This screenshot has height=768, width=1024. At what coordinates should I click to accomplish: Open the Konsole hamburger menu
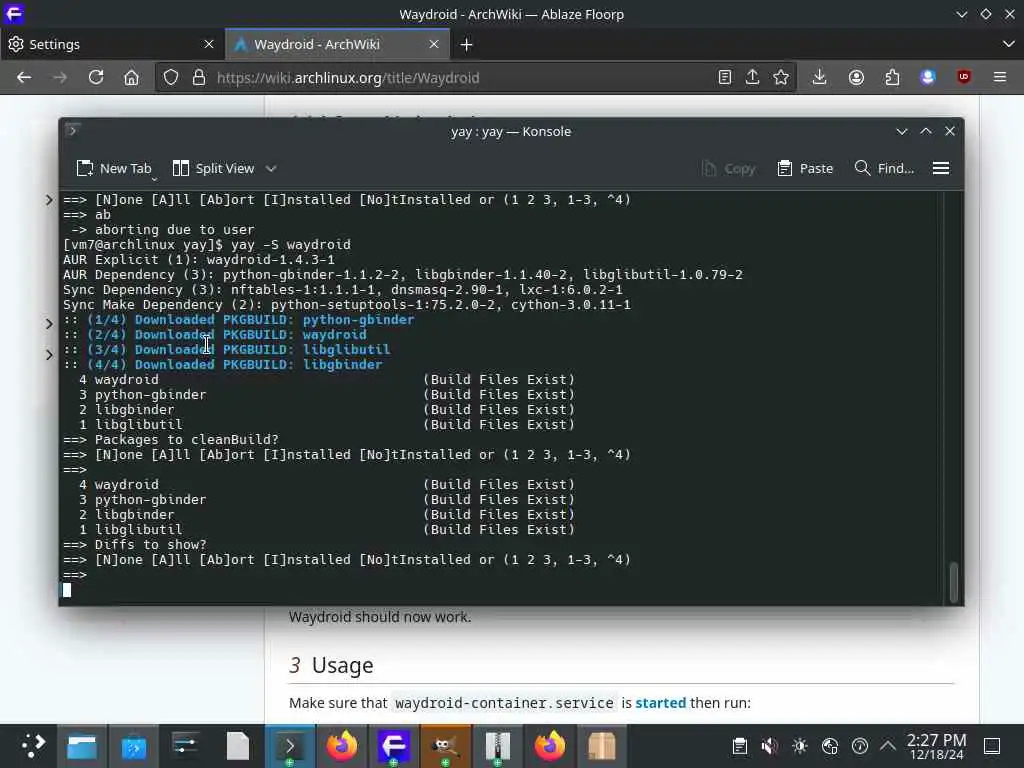(941, 168)
